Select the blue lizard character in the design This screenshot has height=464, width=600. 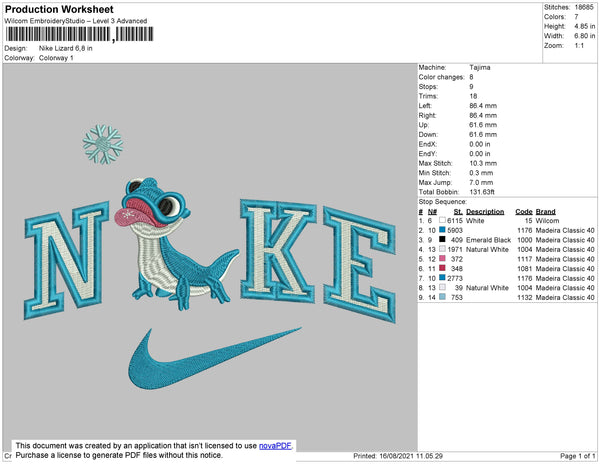[176, 243]
